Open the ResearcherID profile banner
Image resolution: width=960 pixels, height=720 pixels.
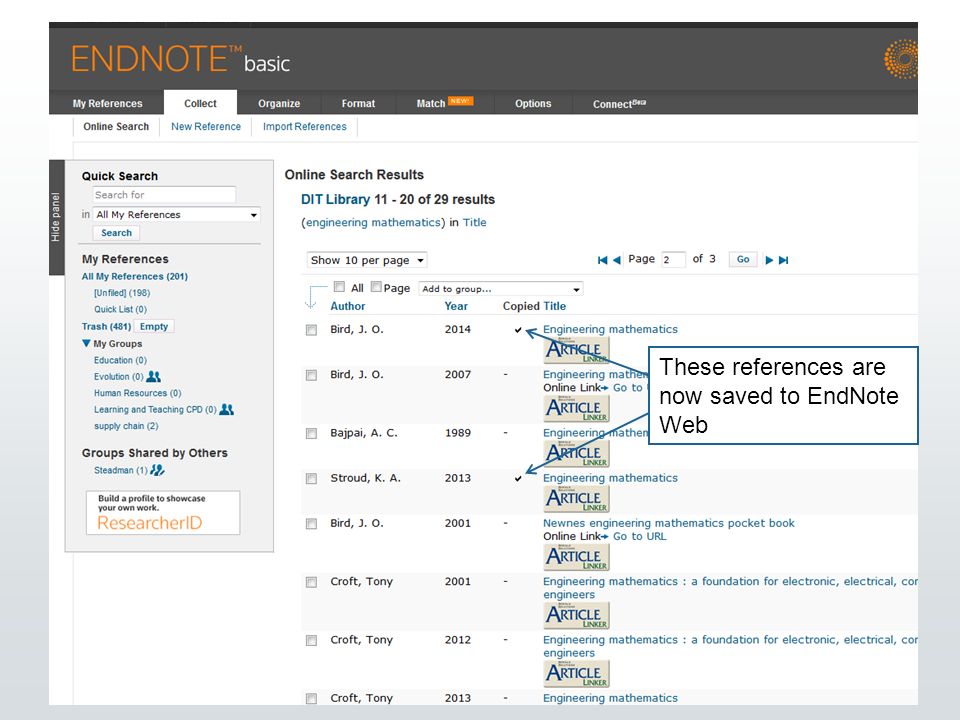[163, 512]
